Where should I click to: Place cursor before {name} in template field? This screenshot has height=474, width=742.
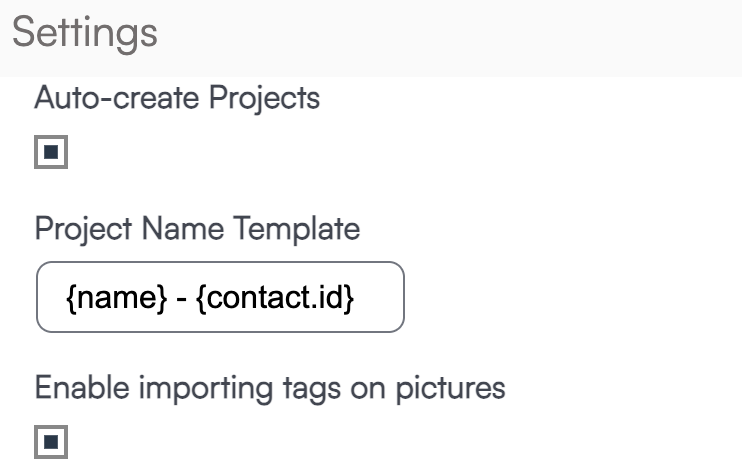[x=68, y=298]
